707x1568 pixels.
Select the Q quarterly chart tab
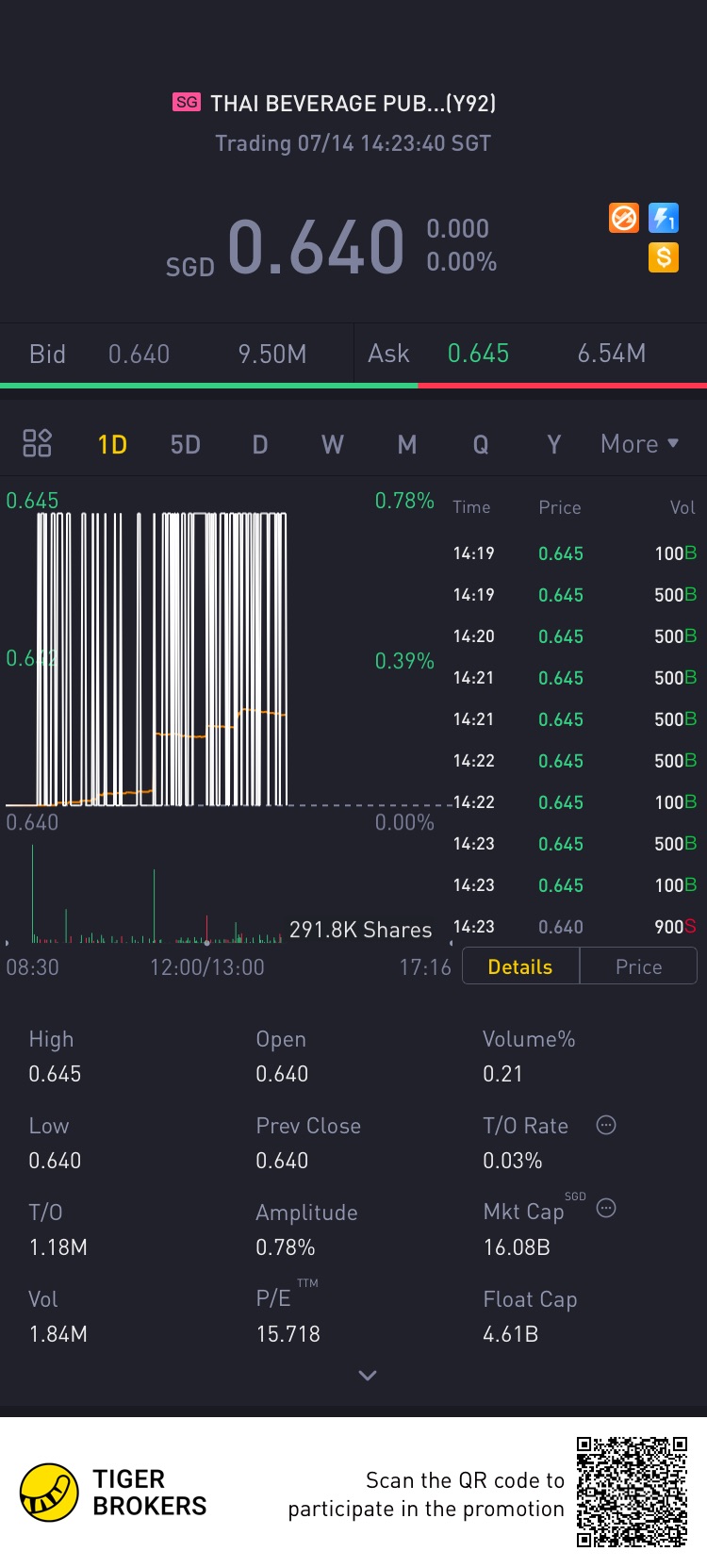point(481,444)
